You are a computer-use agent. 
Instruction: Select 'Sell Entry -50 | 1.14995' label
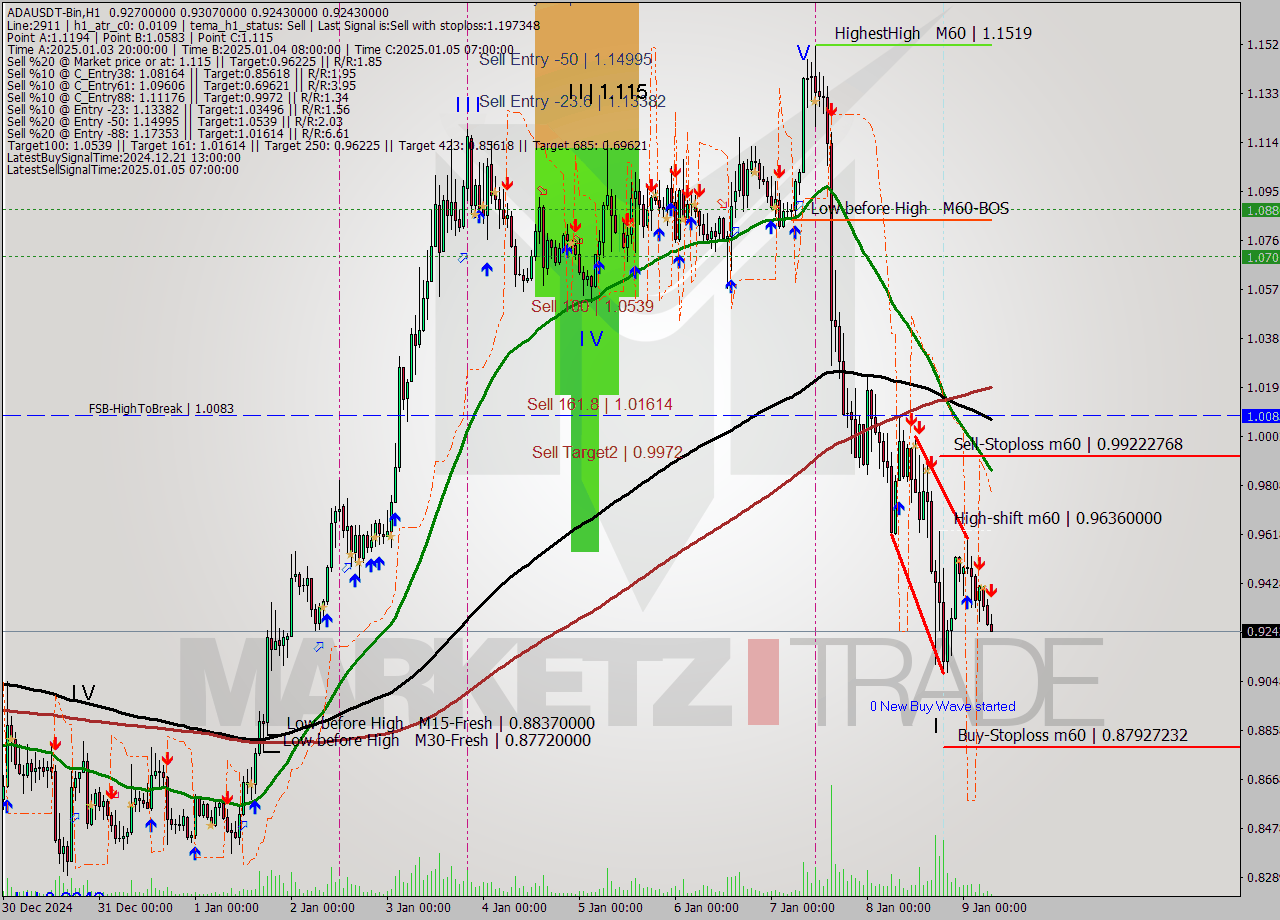click(x=566, y=59)
